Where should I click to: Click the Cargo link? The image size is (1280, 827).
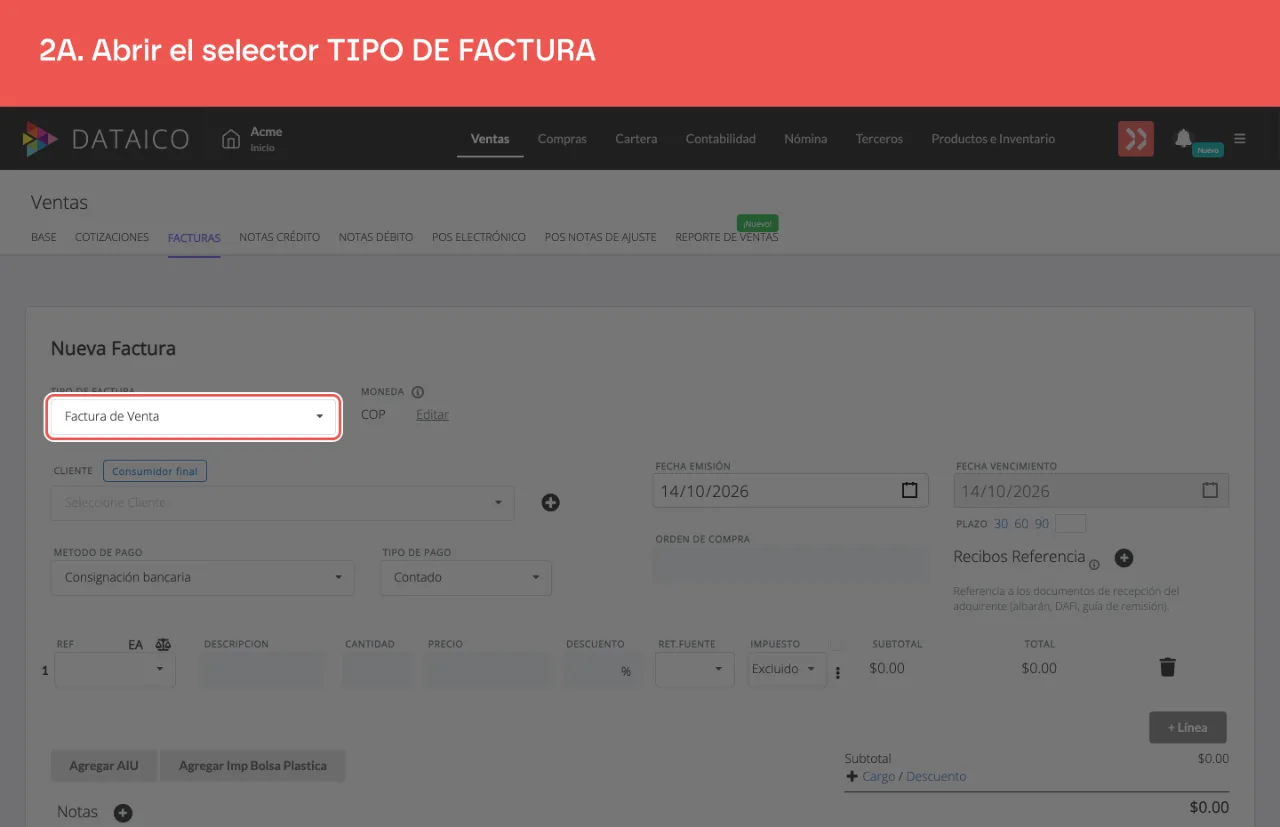pyautogui.click(x=879, y=776)
